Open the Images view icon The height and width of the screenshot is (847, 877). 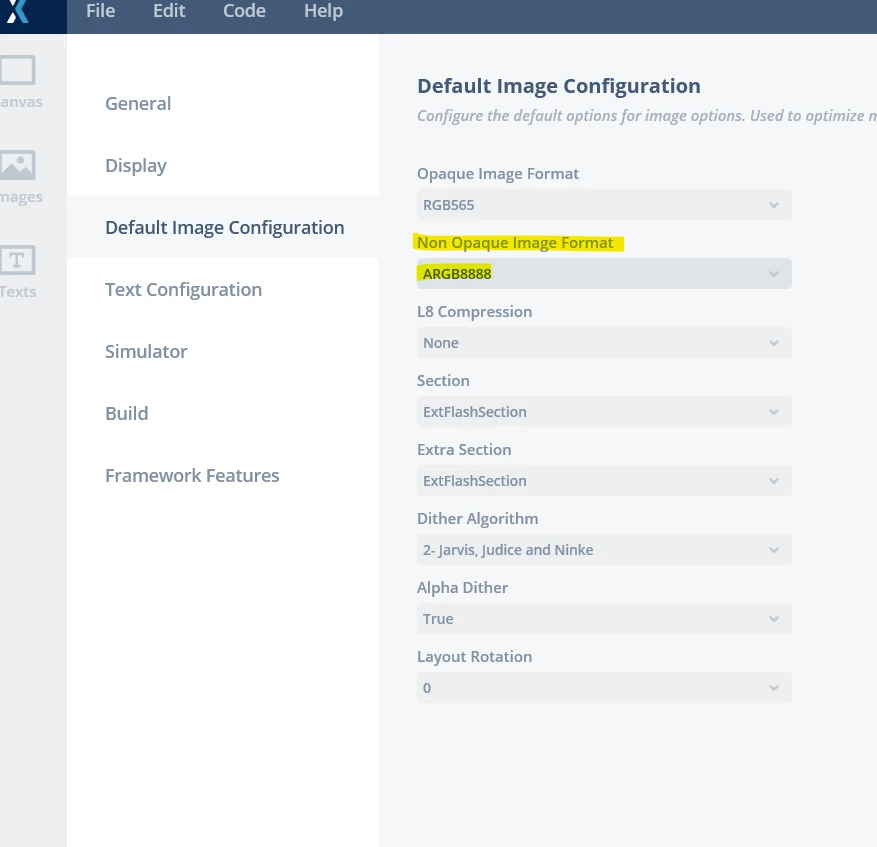click(18, 165)
